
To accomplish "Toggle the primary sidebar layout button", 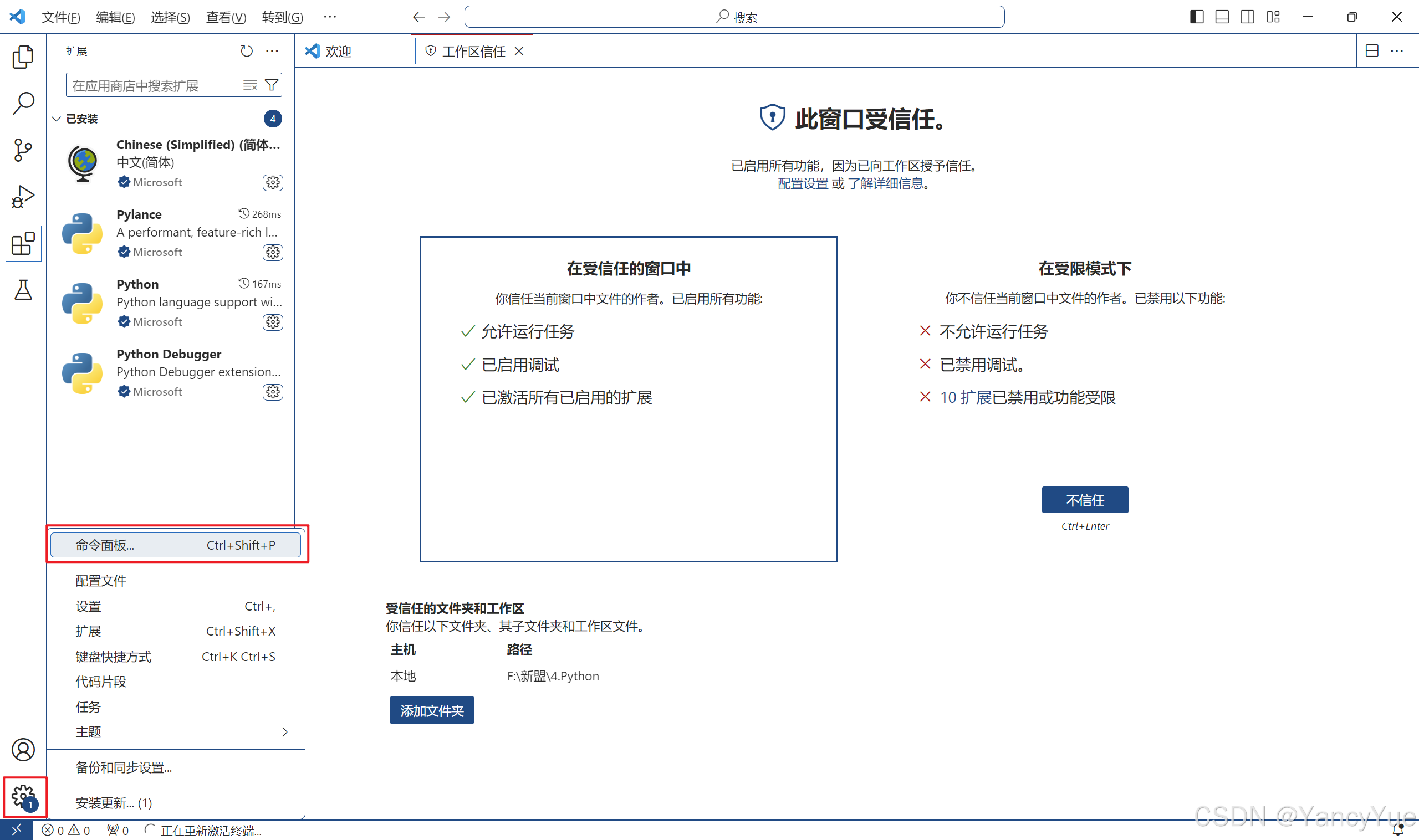I will pos(1197,17).
